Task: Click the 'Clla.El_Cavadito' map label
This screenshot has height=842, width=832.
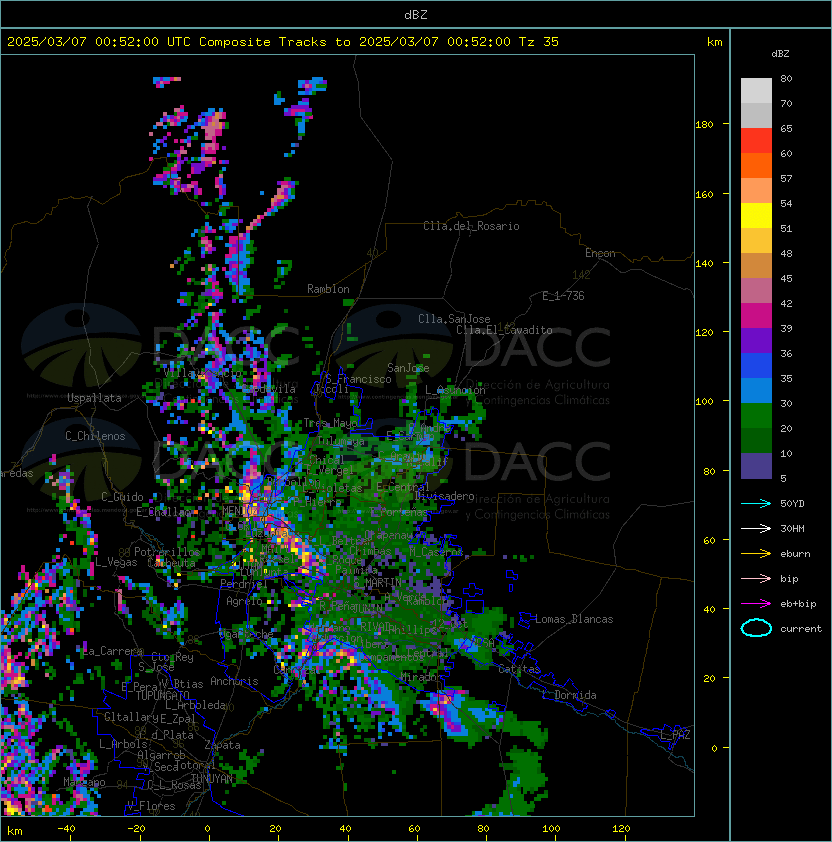Action: [x=504, y=330]
